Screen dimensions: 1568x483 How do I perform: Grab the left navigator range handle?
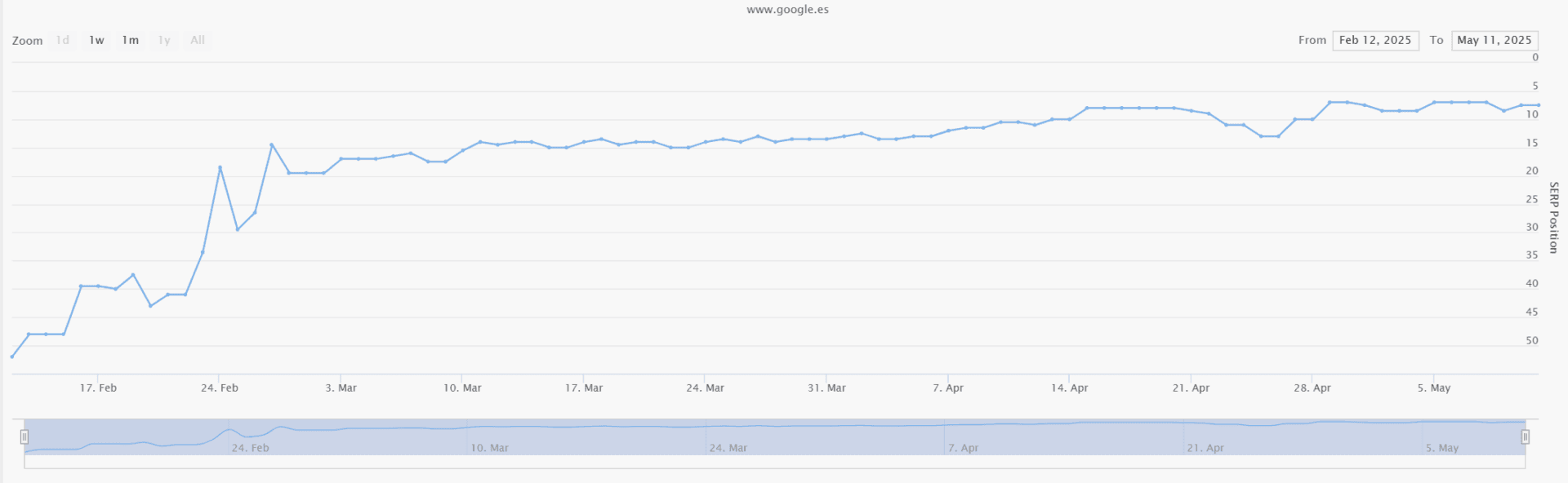(x=24, y=437)
